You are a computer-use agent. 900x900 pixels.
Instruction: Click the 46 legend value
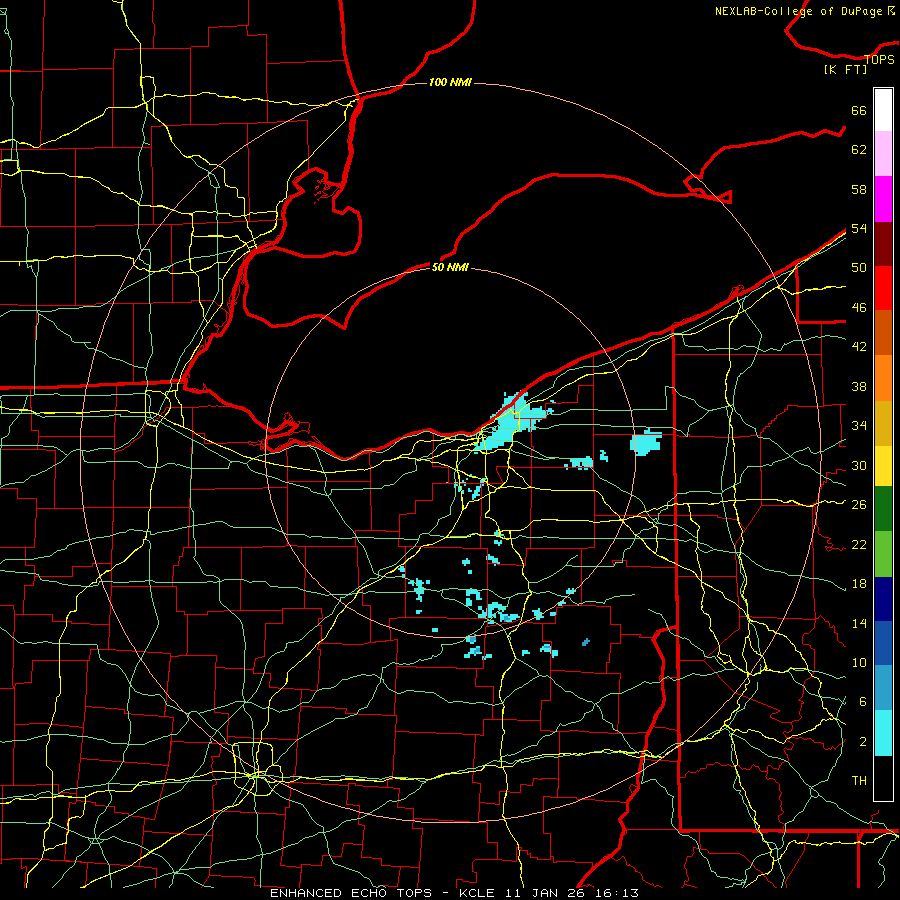[x=859, y=308]
